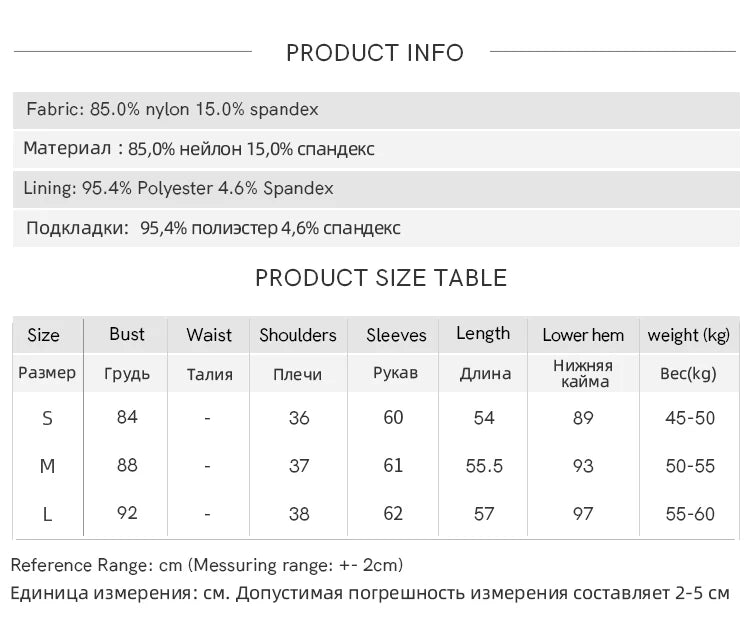
Task: Click the Lining Polyester Spandex row
Action: coord(376,188)
